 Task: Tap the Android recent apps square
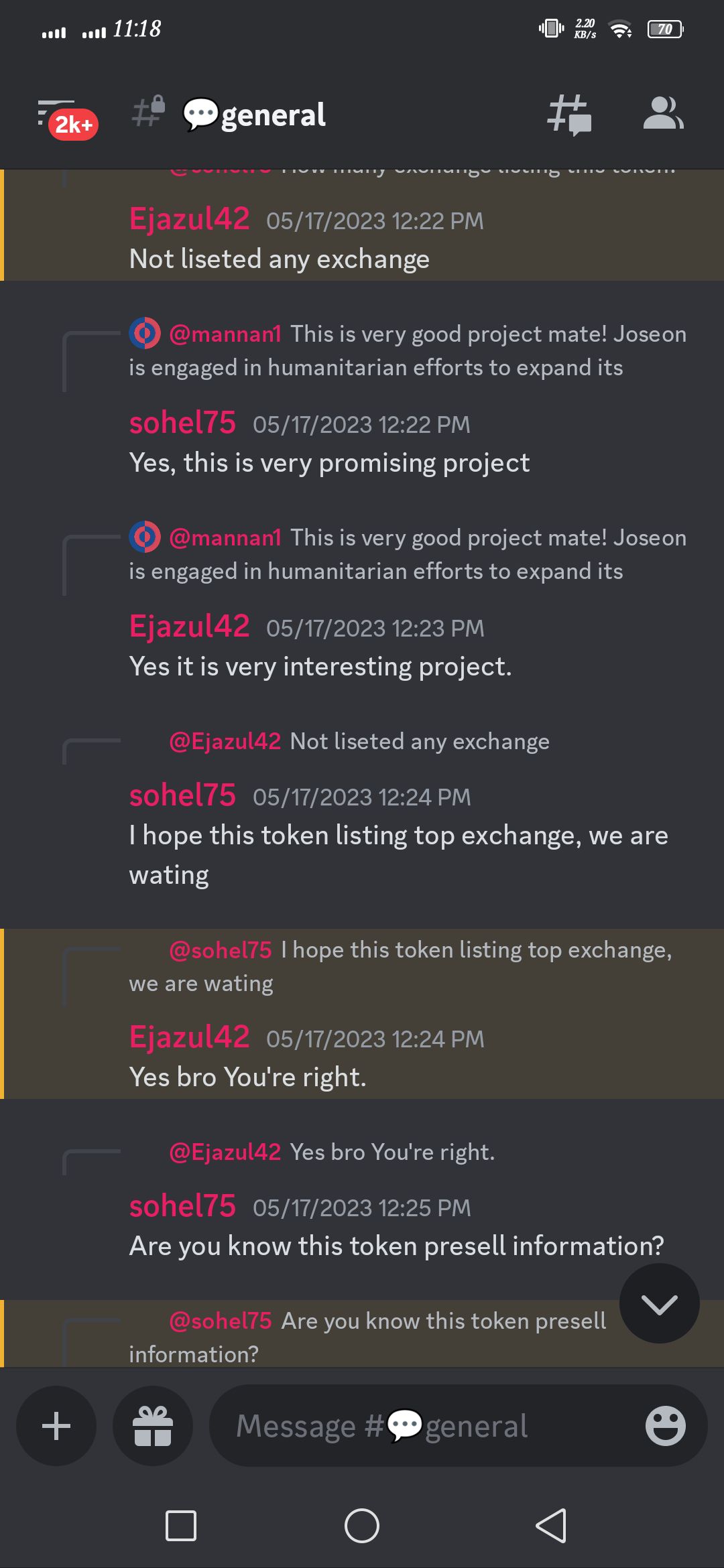[181, 1526]
